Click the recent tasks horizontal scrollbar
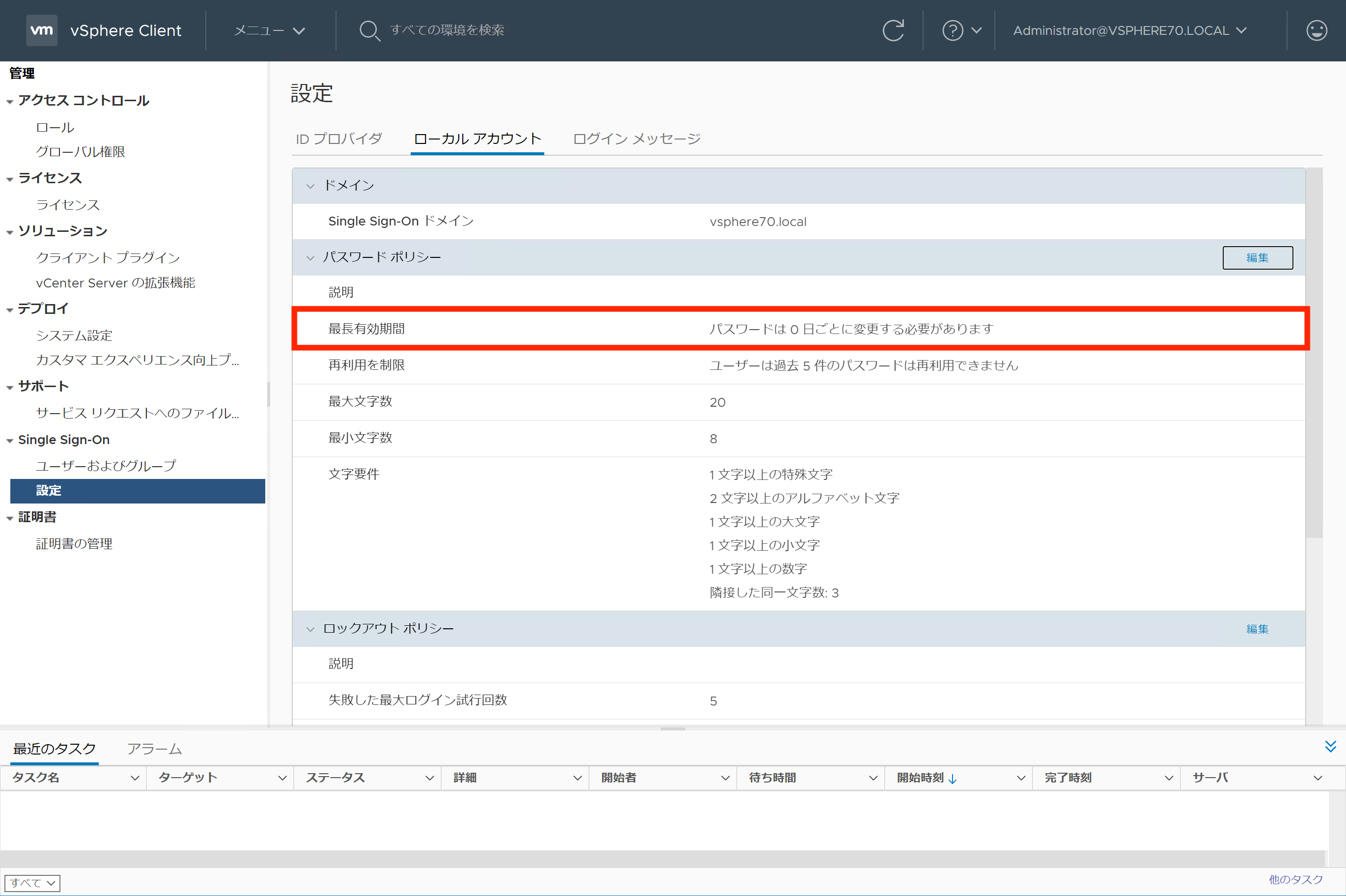 pos(663,858)
